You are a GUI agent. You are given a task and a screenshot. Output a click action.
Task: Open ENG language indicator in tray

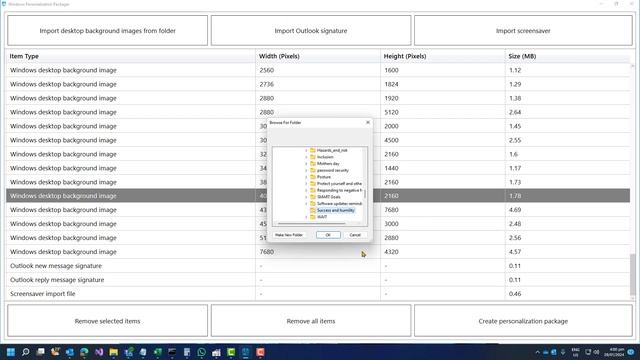pyautogui.click(x=576, y=352)
